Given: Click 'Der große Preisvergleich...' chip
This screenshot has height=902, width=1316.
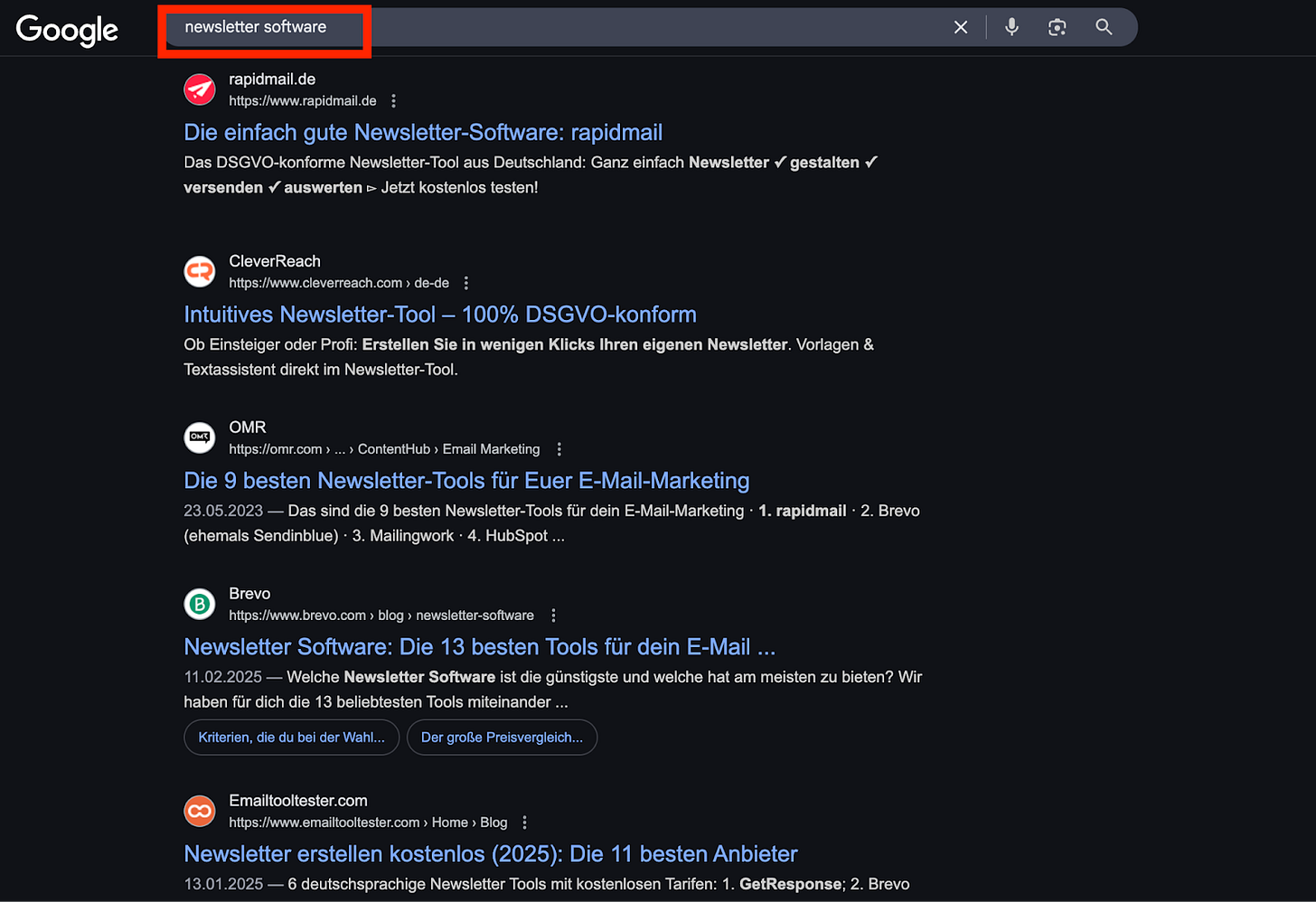Looking at the screenshot, I should tap(502, 738).
